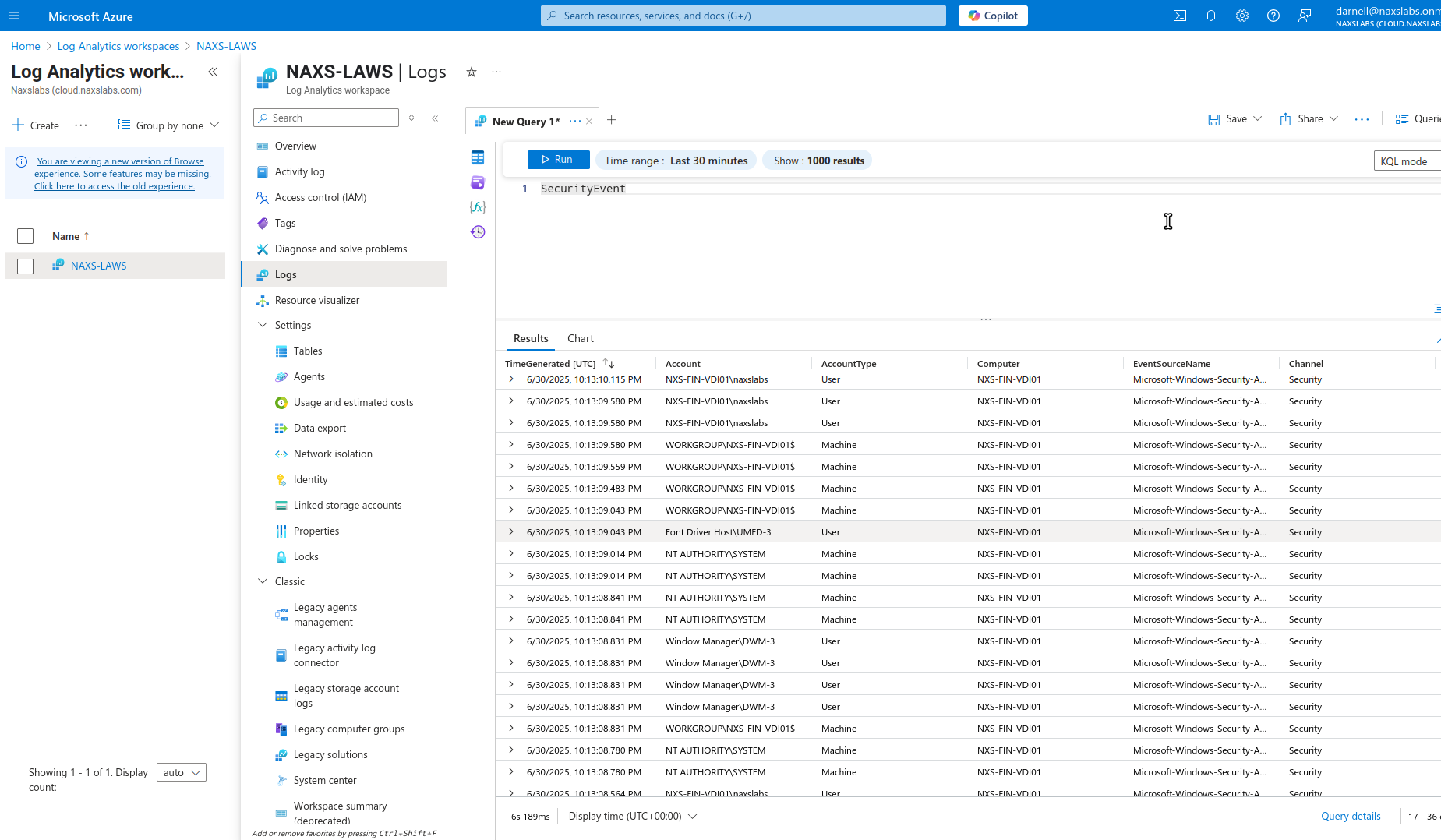Open Legacy solutions
Viewport: 1441px width, 840px height.
[330, 754]
